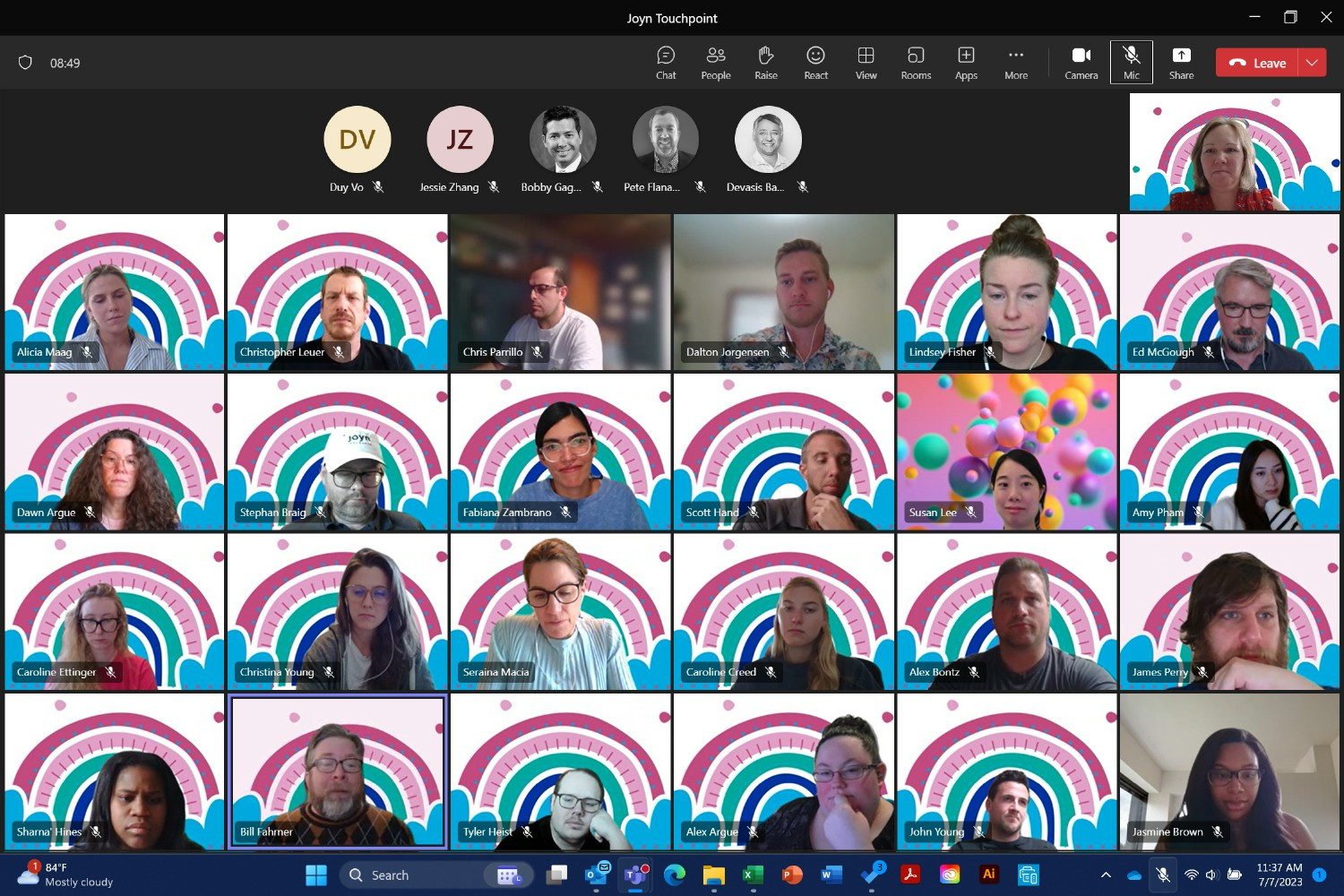The height and width of the screenshot is (896, 1344).
Task: Open the Apps menu
Action: pyautogui.click(x=966, y=63)
